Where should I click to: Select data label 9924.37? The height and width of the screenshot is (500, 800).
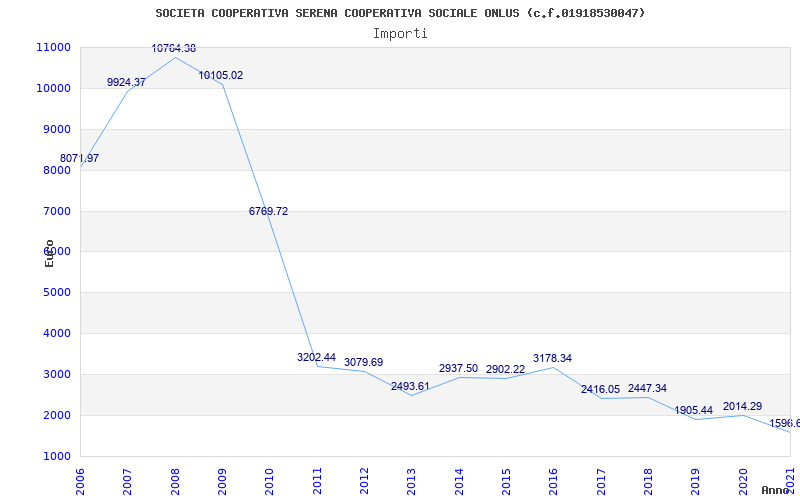127,82
